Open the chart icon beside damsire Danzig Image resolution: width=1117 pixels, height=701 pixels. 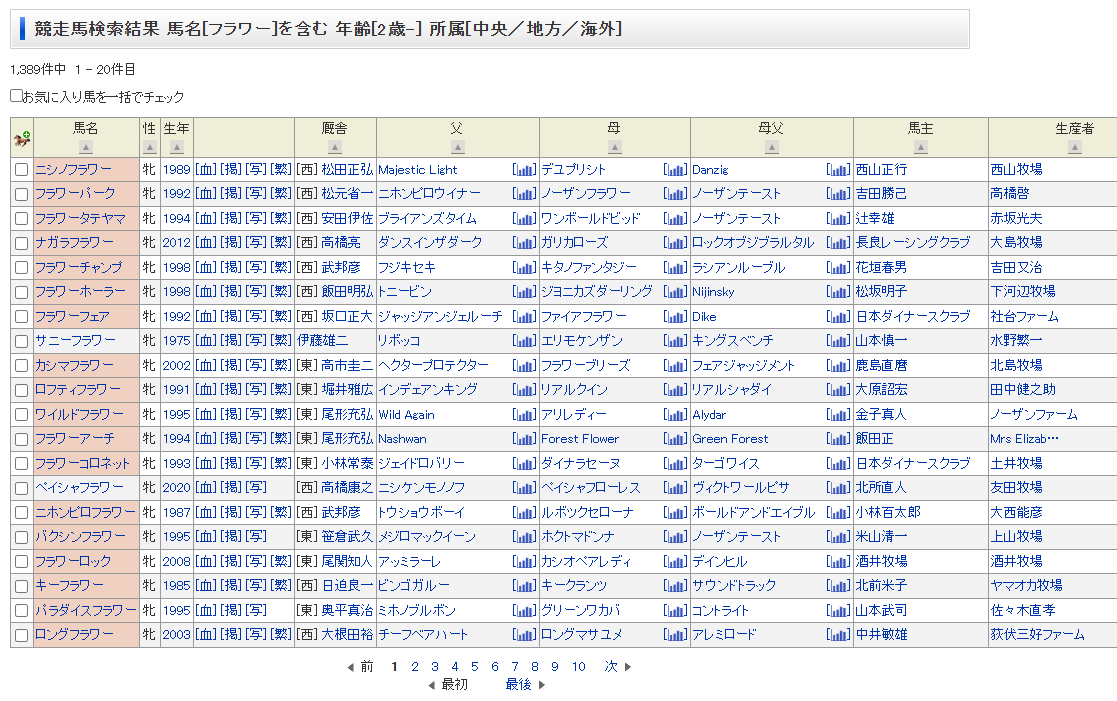click(x=838, y=170)
